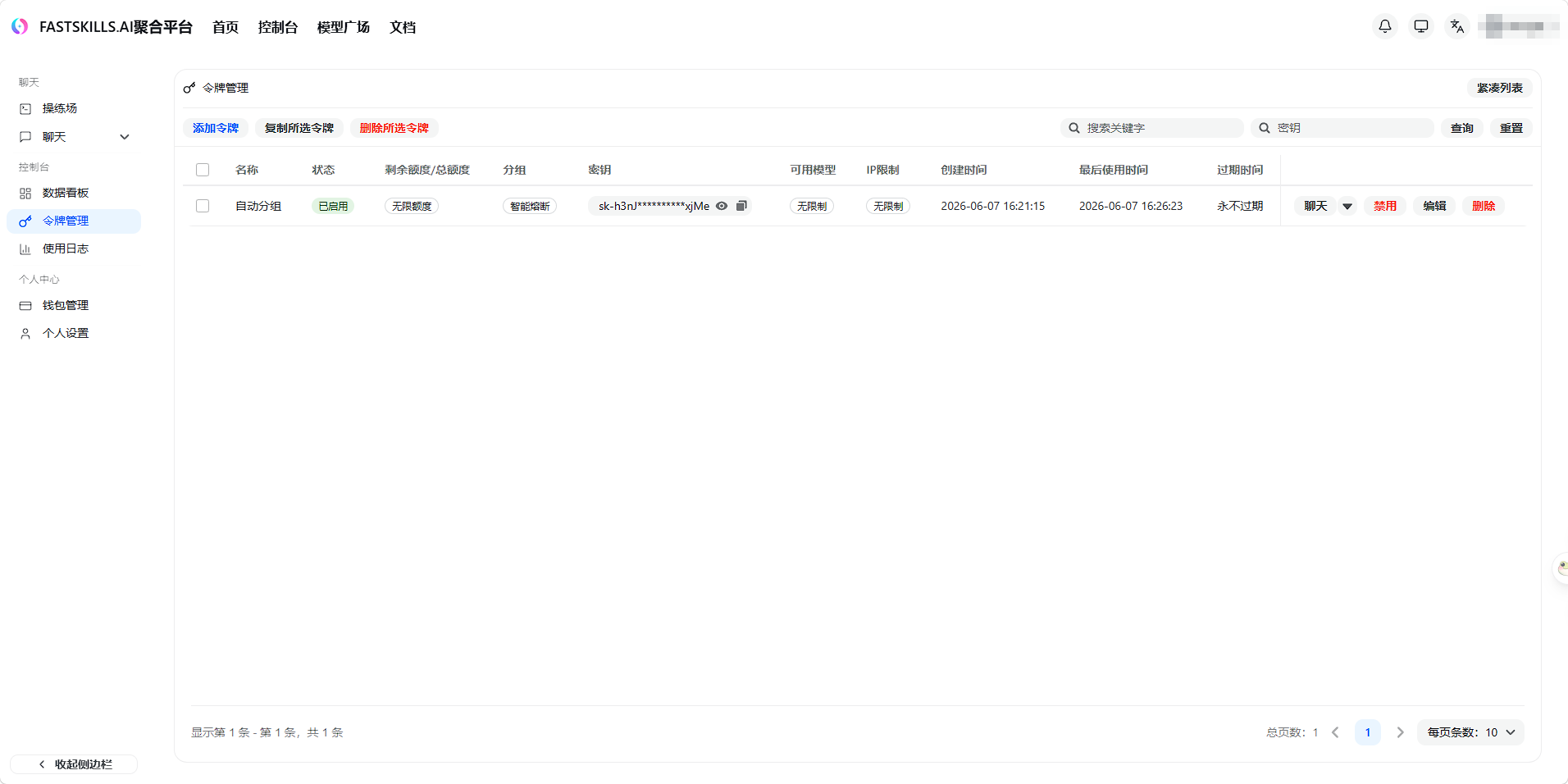Image resolution: width=1568 pixels, height=784 pixels.
Task: Click the 剩余额度/总额度 column header
Action: (x=427, y=170)
